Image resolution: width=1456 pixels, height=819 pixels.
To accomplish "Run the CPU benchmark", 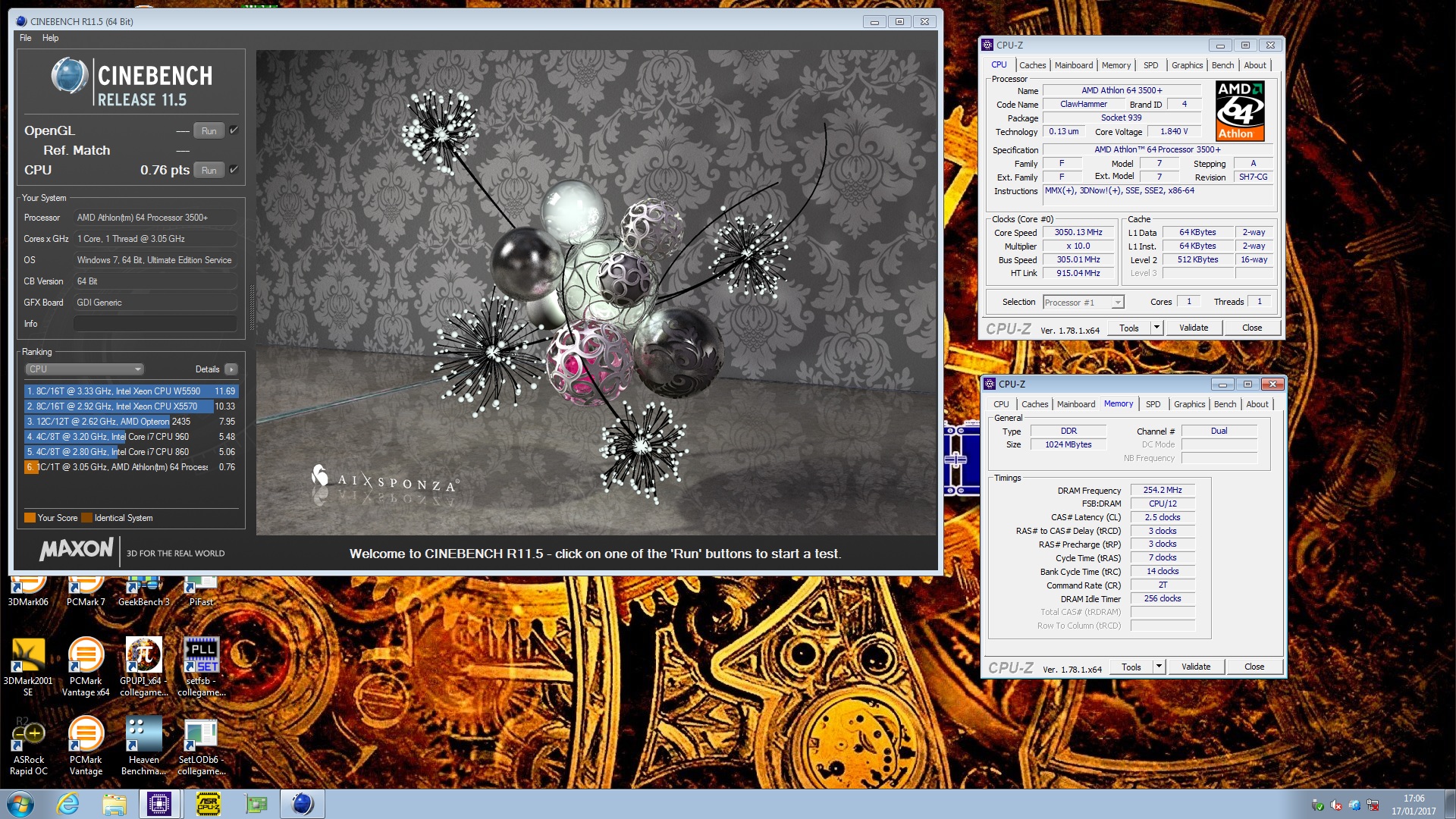I will [209, 170].
